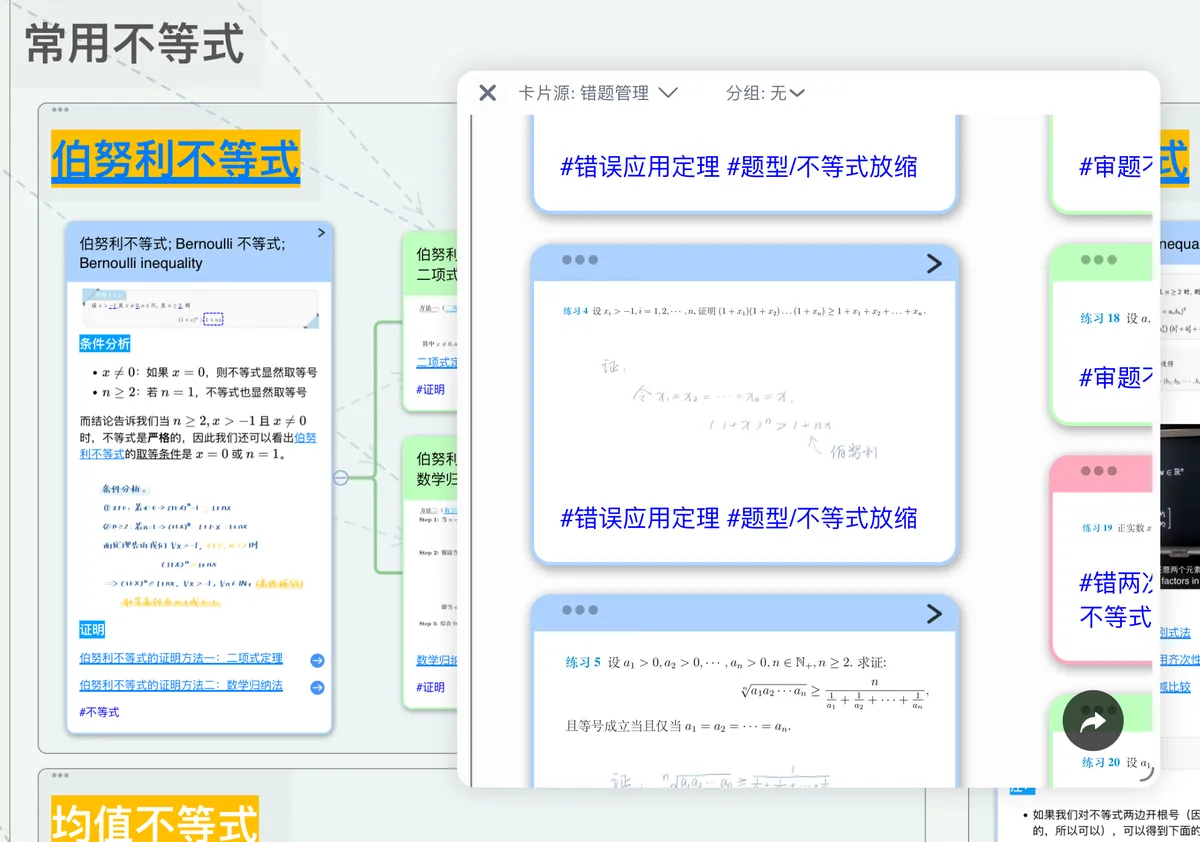The image size is (1200, 842).
Task: Open the 练习 4 card chevron
Action: pos(934,263)
